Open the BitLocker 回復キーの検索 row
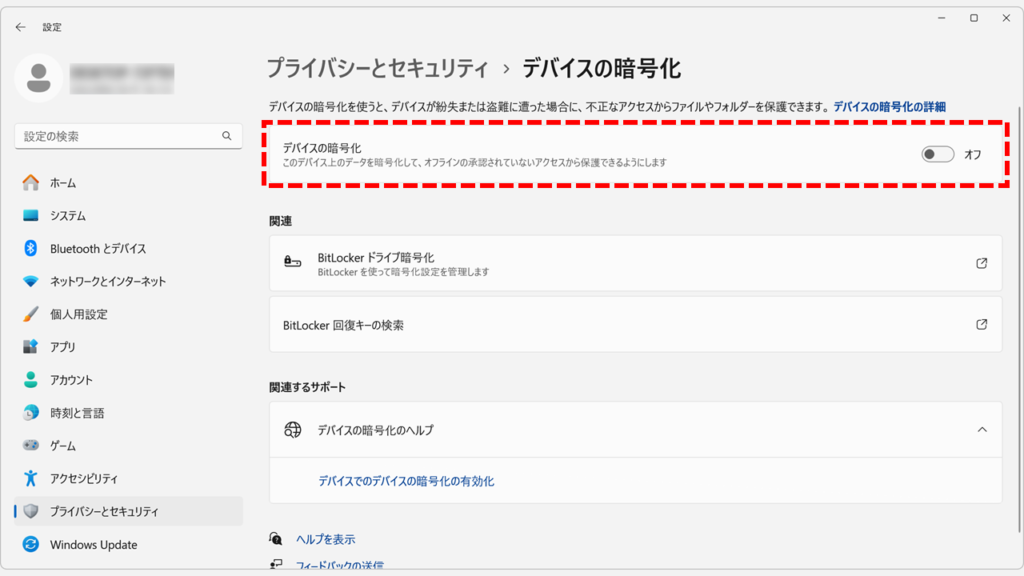Viewport: 1024px width, 576px height. tap(635, 325)
